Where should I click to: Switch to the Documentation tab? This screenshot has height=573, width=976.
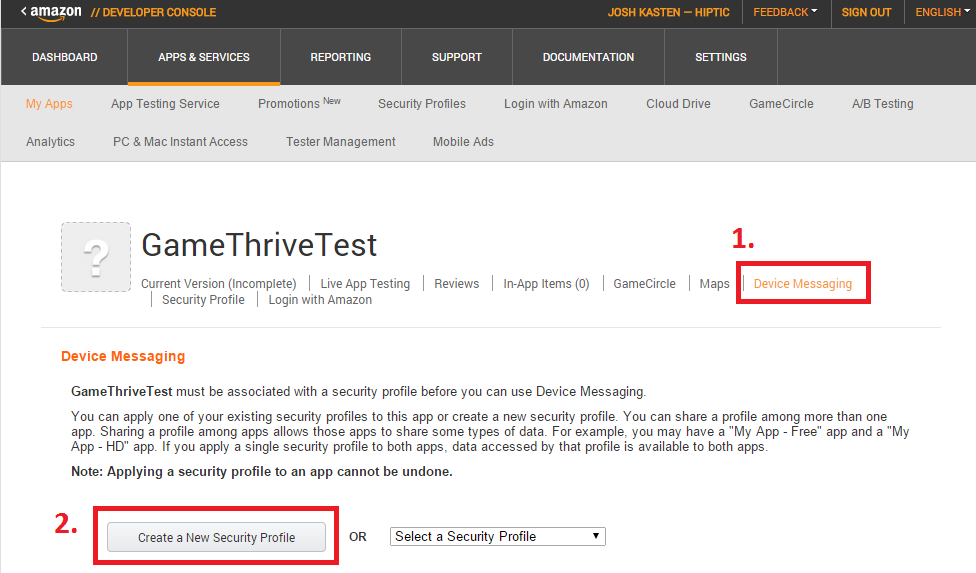pyautogui.click(x=588, y=57)
